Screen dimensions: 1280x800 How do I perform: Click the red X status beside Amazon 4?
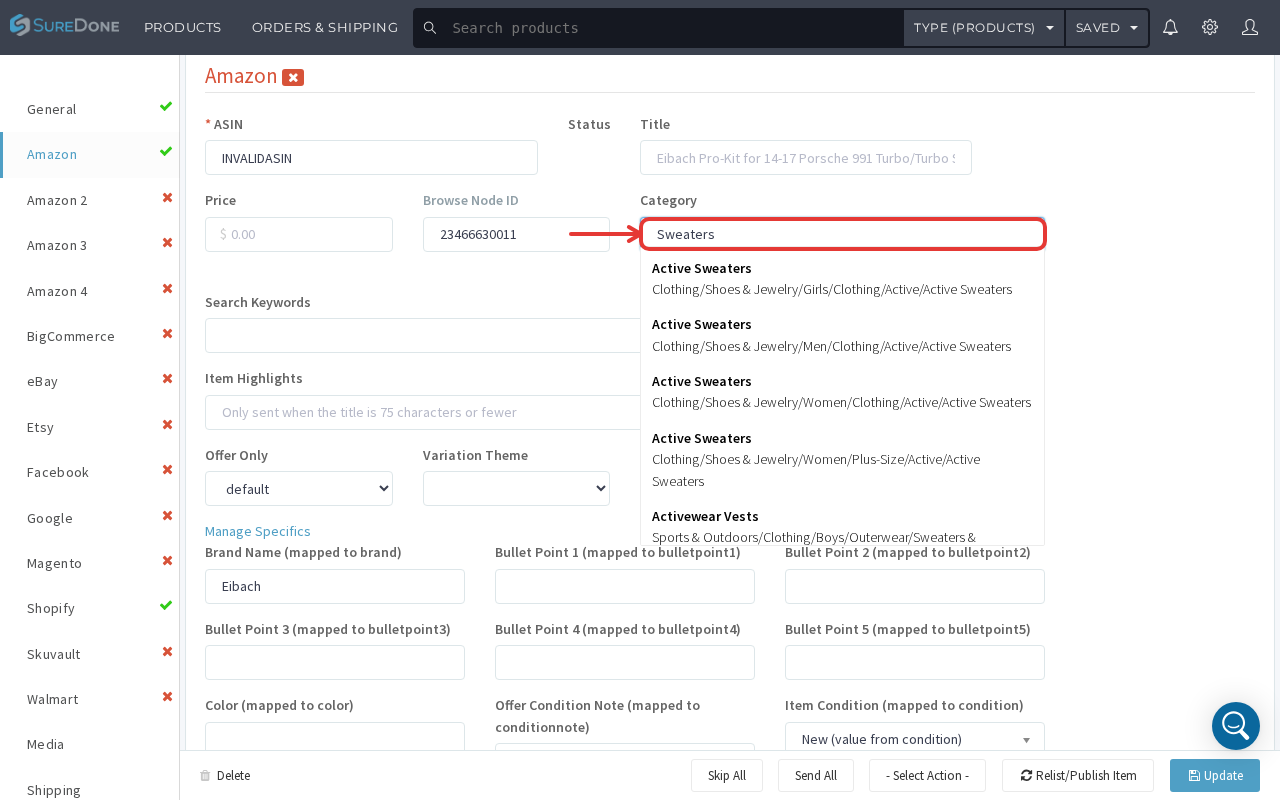coord(167,289)
